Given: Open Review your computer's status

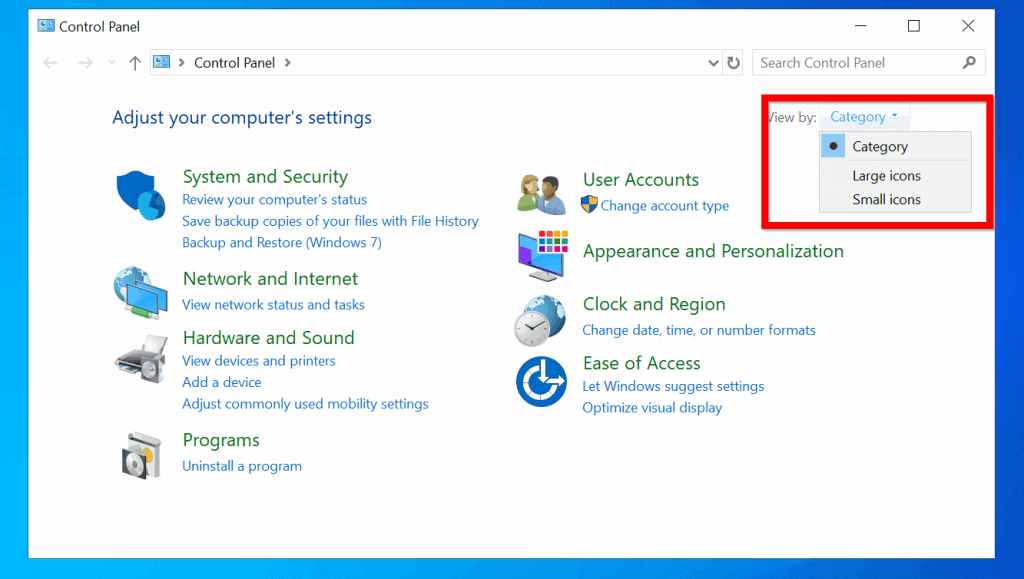Looking at the screenshot, I should [274, 200].
